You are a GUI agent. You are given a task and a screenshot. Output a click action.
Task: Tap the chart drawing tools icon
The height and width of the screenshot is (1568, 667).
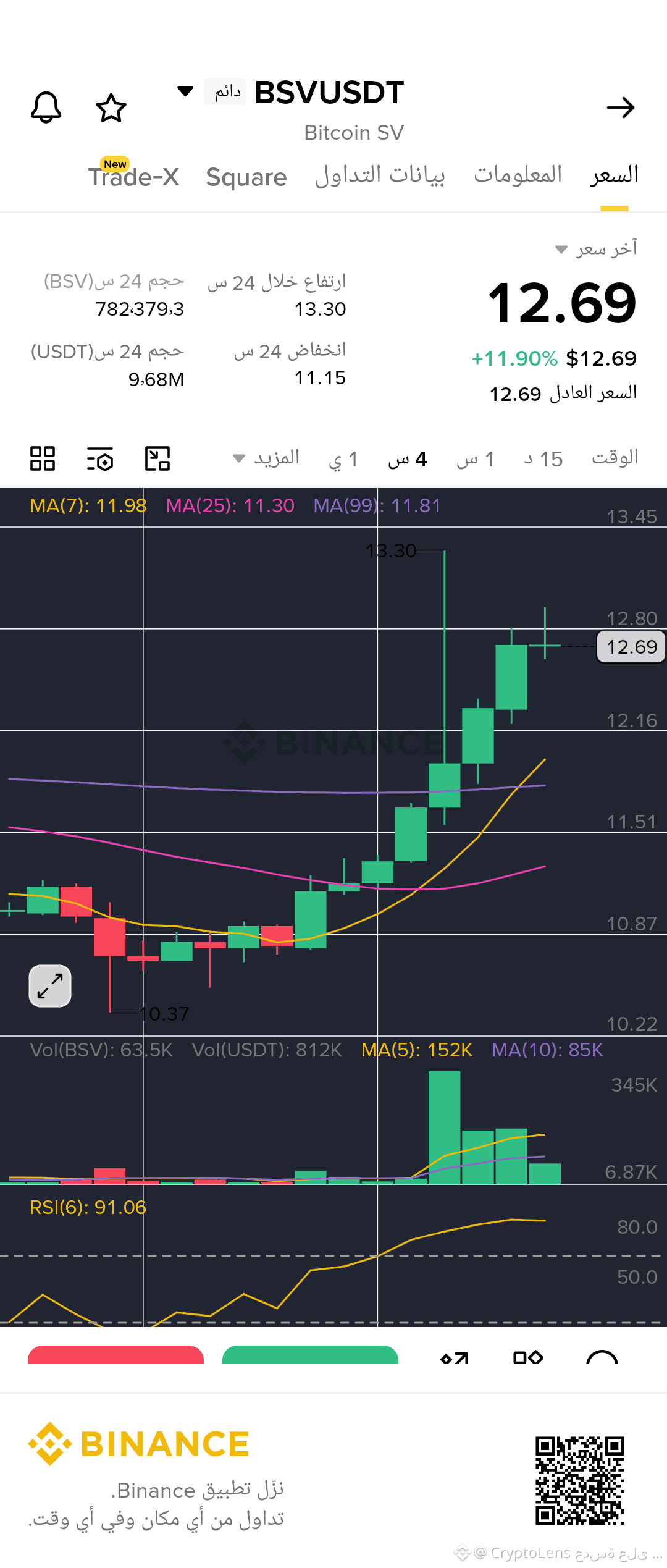157,458
